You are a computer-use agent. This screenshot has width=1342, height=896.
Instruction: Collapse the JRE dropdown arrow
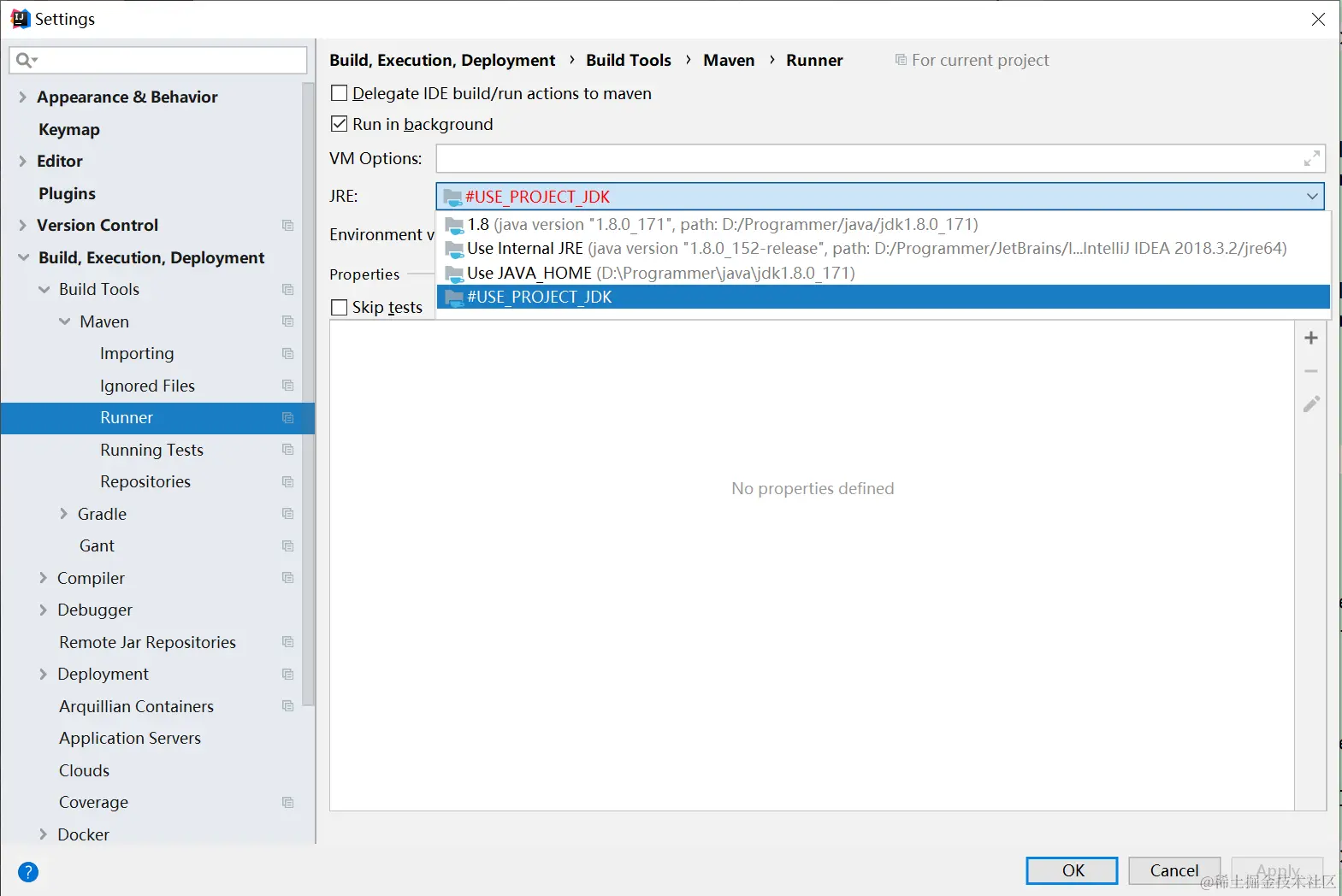1312,197
